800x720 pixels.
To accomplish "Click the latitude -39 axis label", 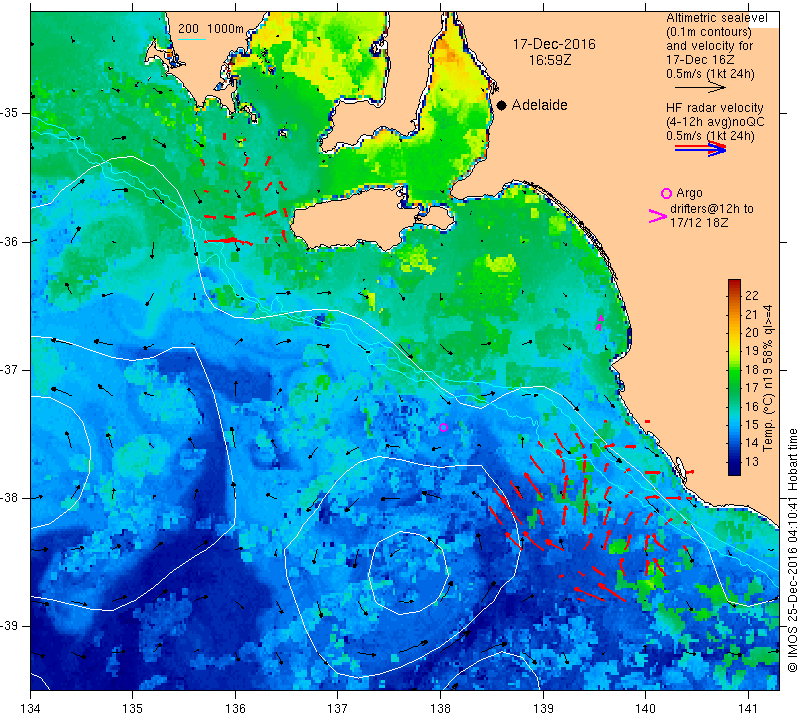I will [x=9, y=626].
